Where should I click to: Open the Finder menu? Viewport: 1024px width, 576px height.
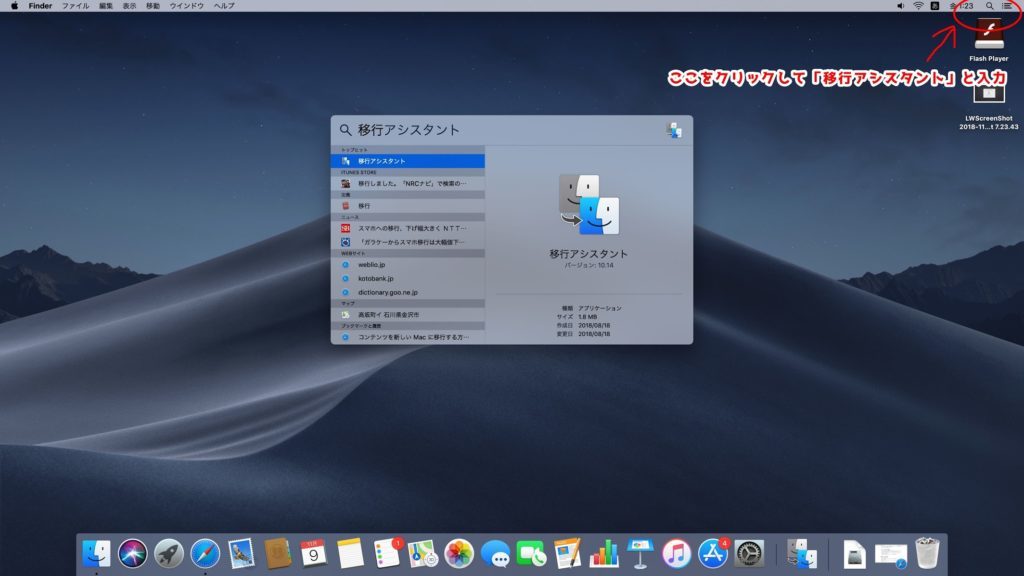click(x=40, y=6)
